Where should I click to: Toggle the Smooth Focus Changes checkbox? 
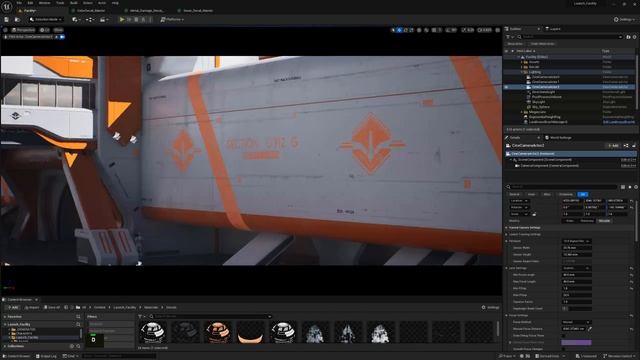point(564,349)
